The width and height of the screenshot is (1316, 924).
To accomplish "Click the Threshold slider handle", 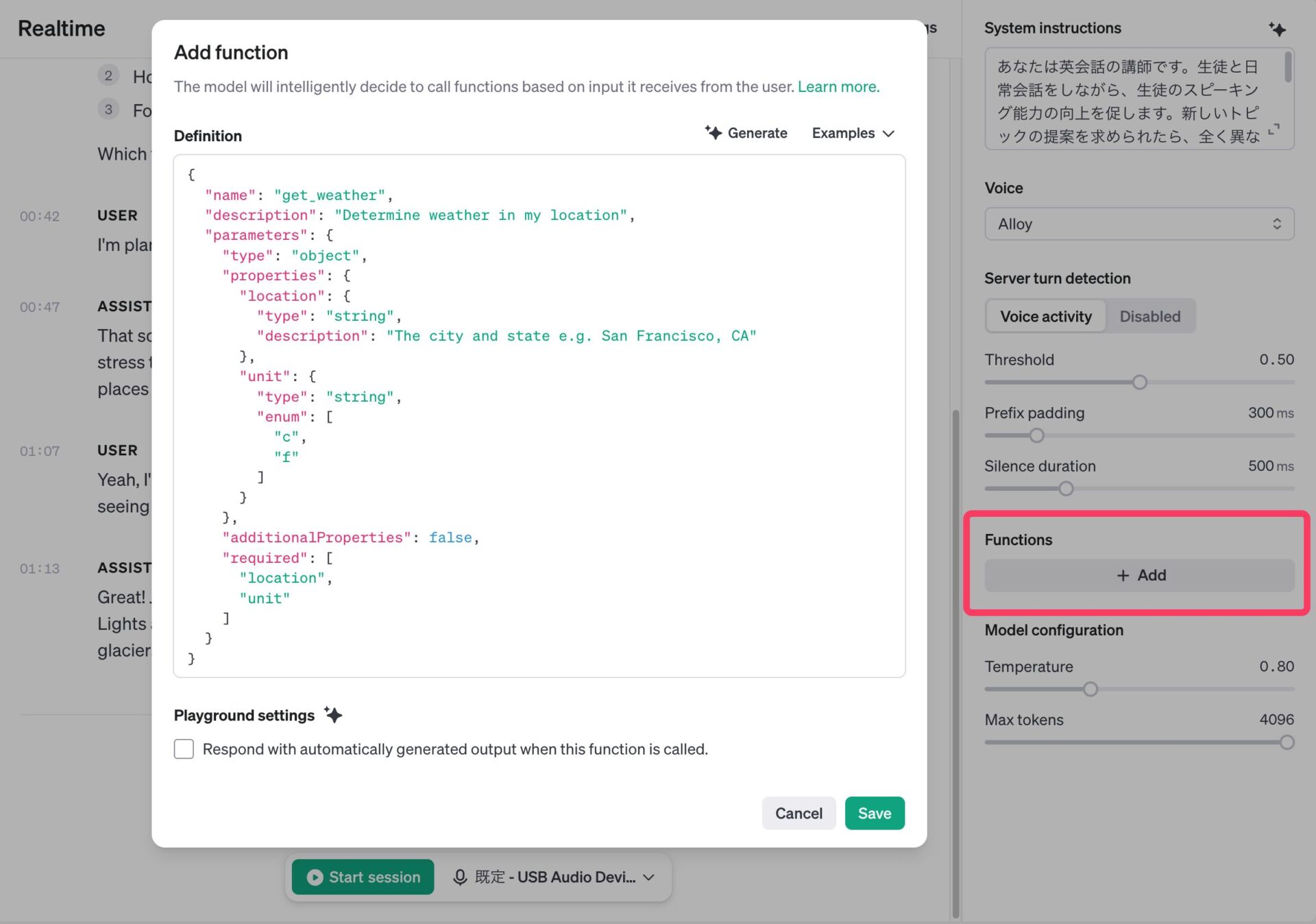I will click(1139, 382).
